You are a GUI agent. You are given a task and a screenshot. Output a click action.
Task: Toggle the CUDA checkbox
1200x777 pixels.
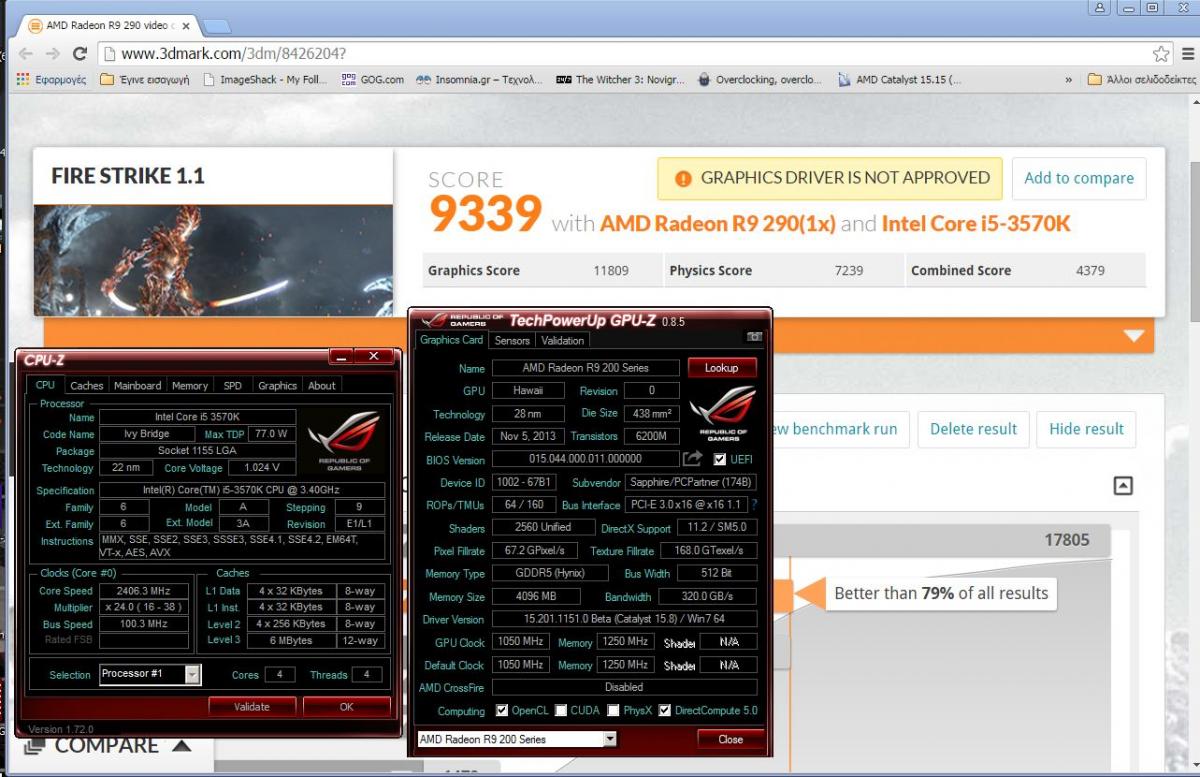coord(561,711)
